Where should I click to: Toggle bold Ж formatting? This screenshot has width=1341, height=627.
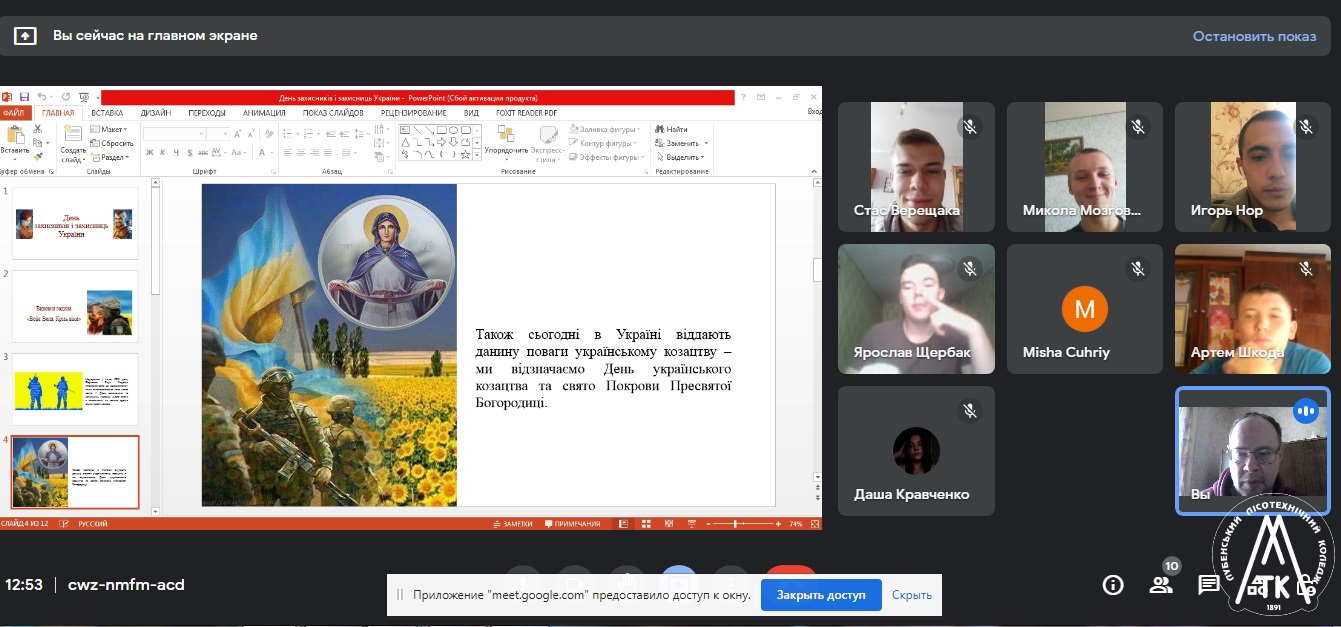point(150,152)
